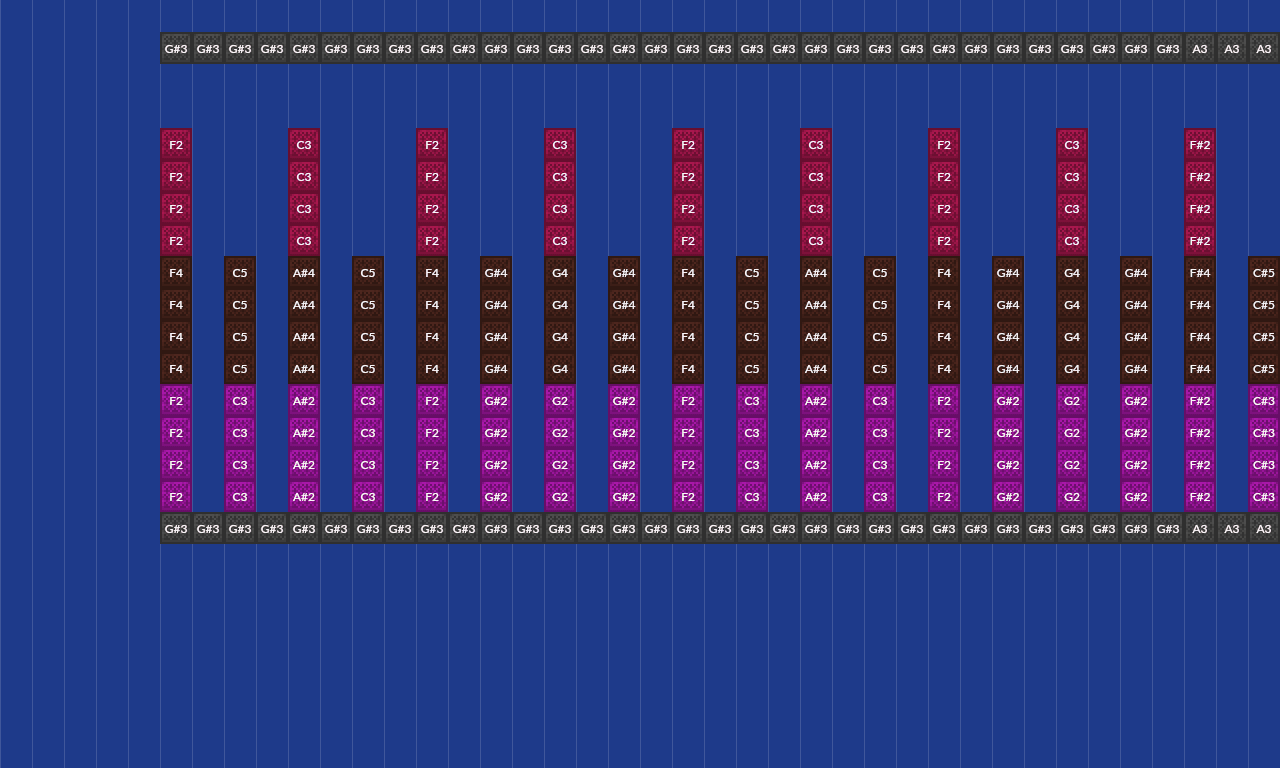Viewport: 1280px width, 768px height.
Task: Select top G4 block in rightmost G4 column
Action: [1072, 273]
